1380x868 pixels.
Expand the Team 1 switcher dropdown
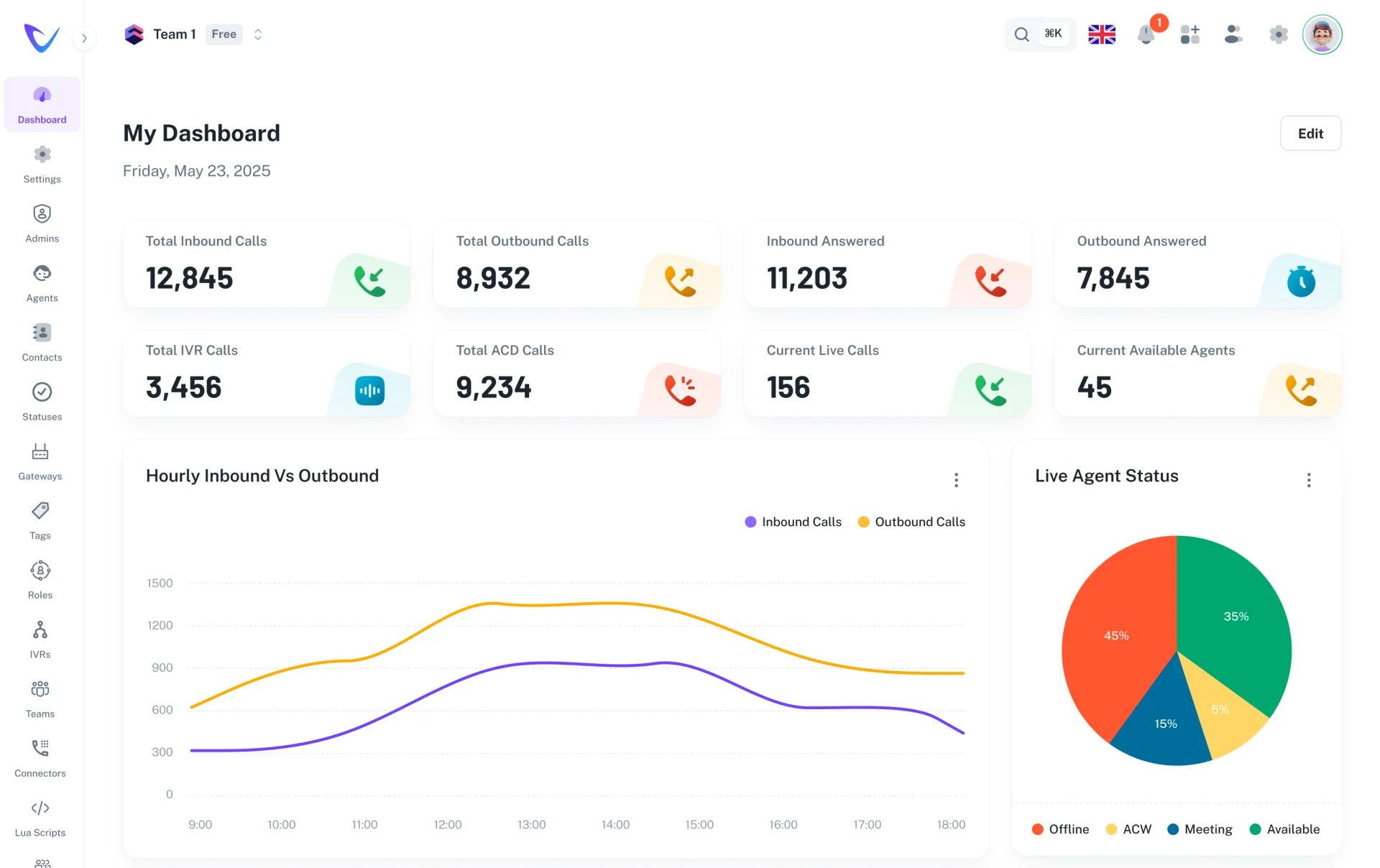[258, 34]
